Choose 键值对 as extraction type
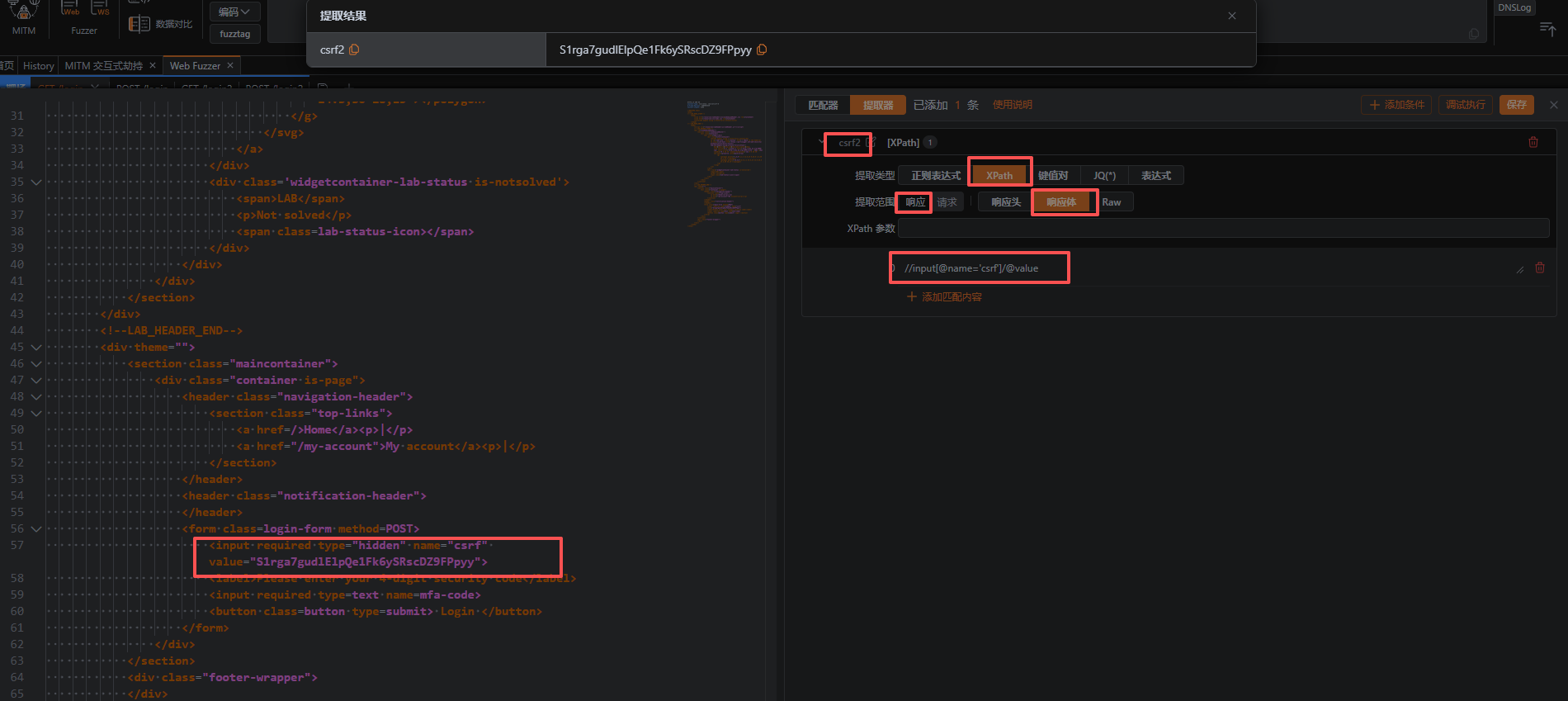The image size is (1568, 701). pos(1052,176)
